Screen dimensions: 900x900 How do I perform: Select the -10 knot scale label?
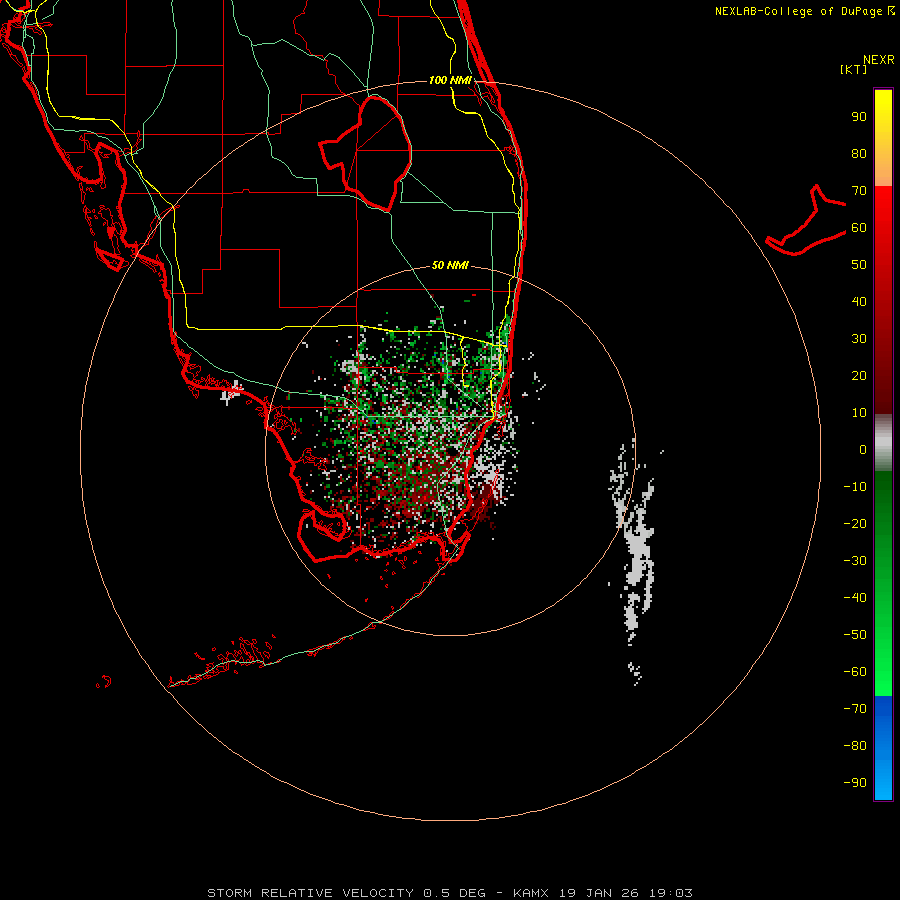(855, 487)
